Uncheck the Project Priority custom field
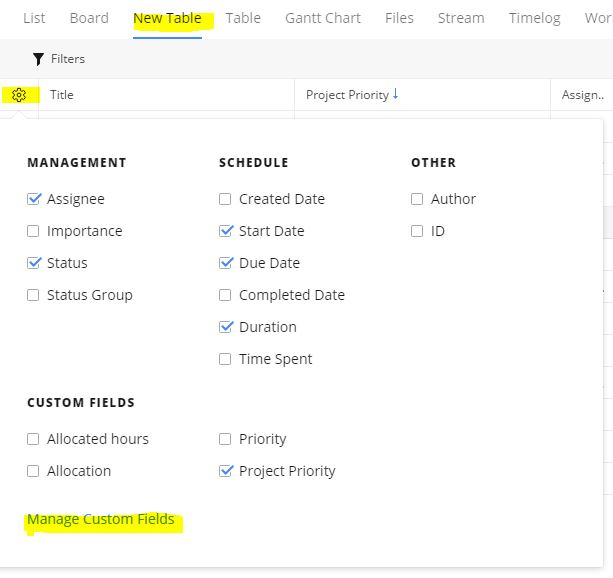Viewport: 613px width, 578px height. pyautogui.click(x=226, y=471)
